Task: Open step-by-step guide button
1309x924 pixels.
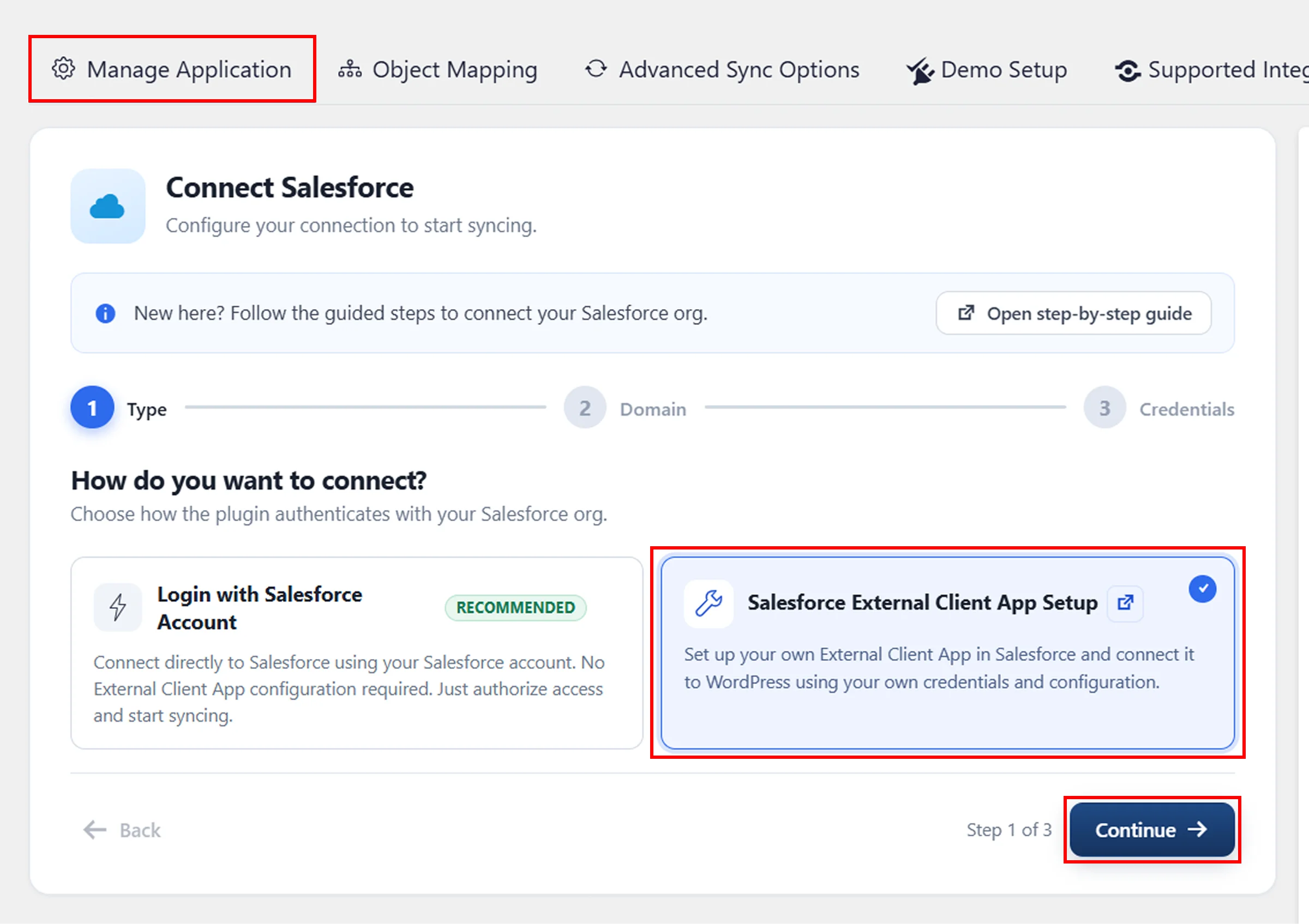Action: pos(1073,313)
